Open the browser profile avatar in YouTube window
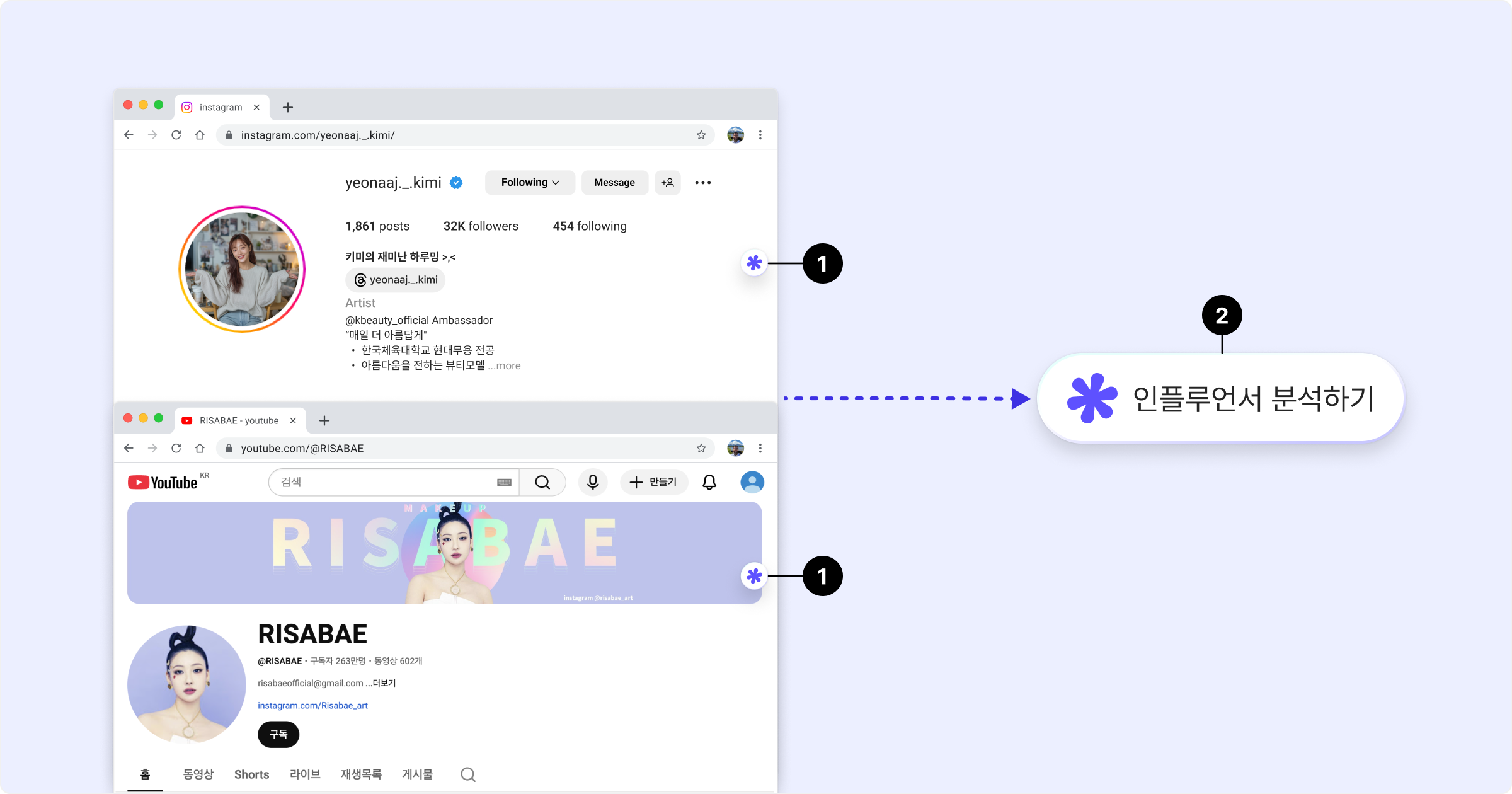The width and height of the screenshot is (1512, 794). (735, 448)
